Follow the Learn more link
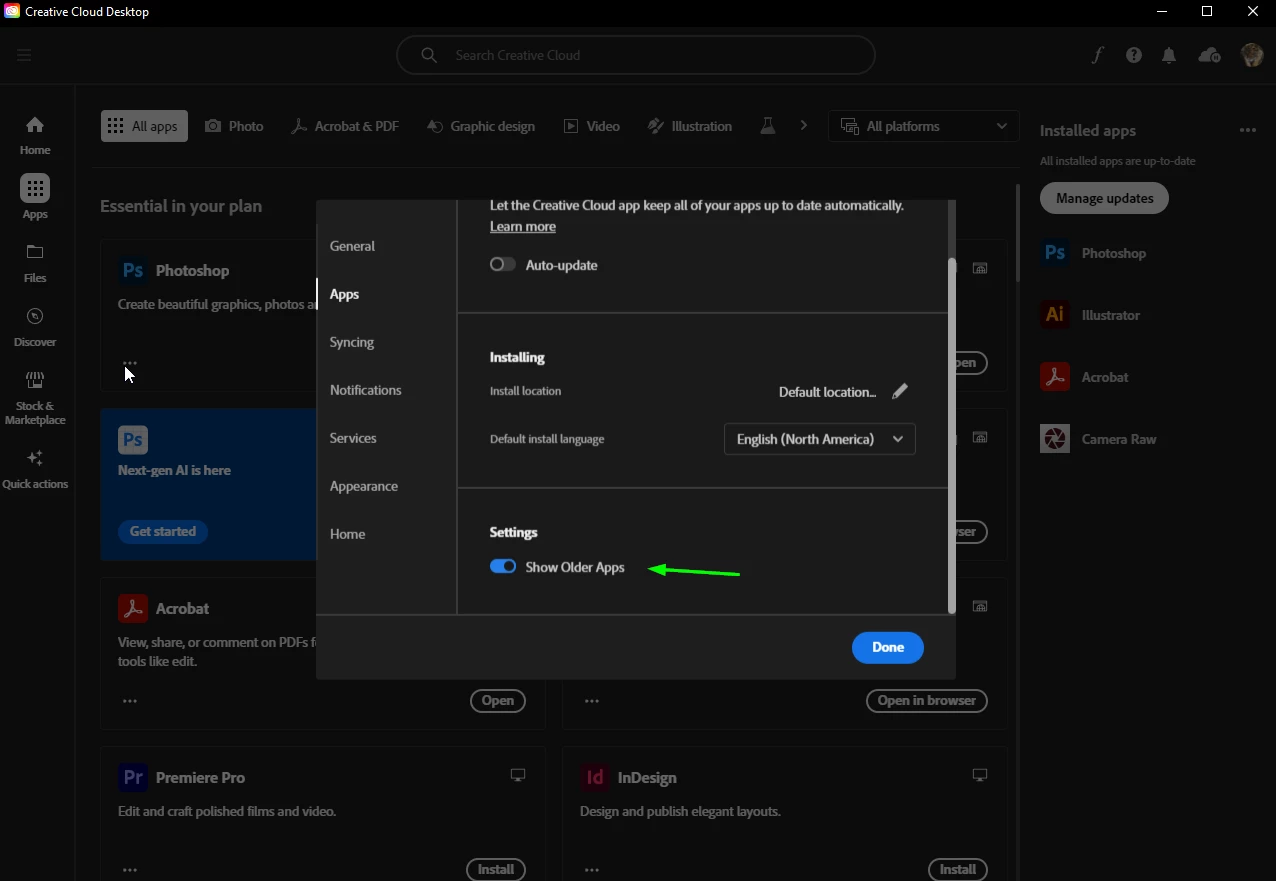1276x881 pixels. pos(523,226)
